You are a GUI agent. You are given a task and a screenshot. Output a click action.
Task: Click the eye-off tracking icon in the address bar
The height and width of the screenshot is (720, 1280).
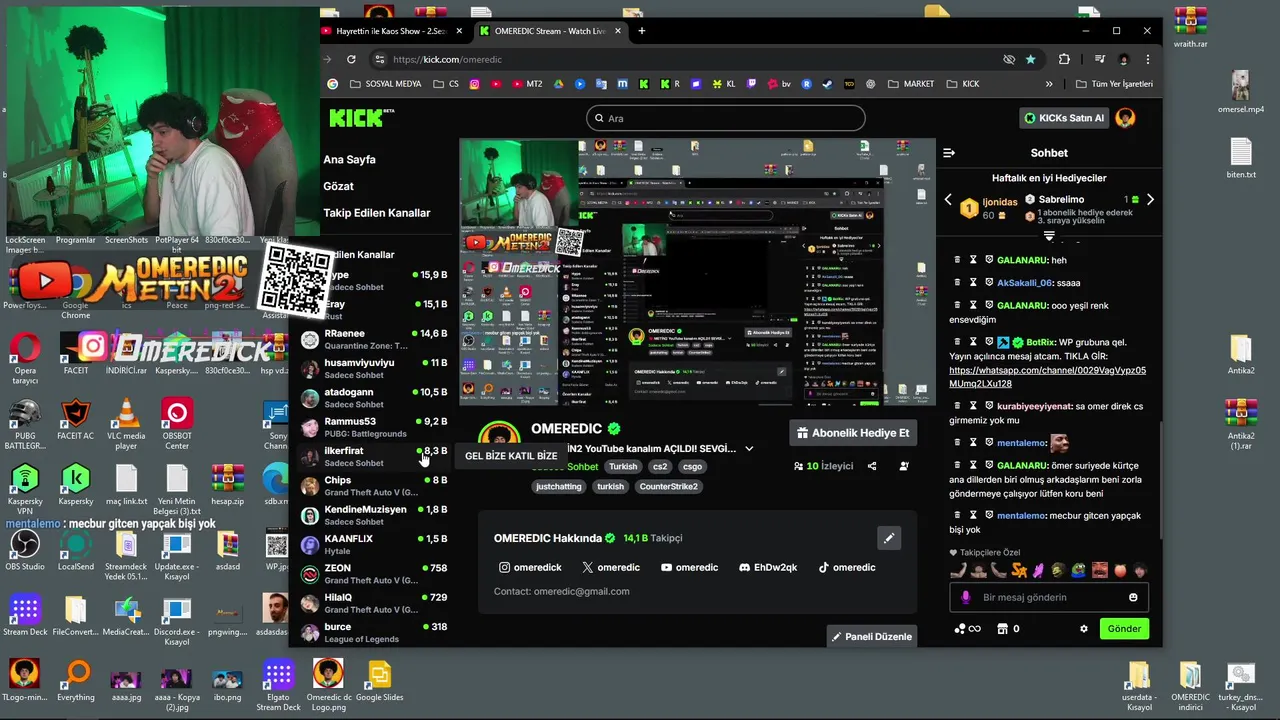1009,59
